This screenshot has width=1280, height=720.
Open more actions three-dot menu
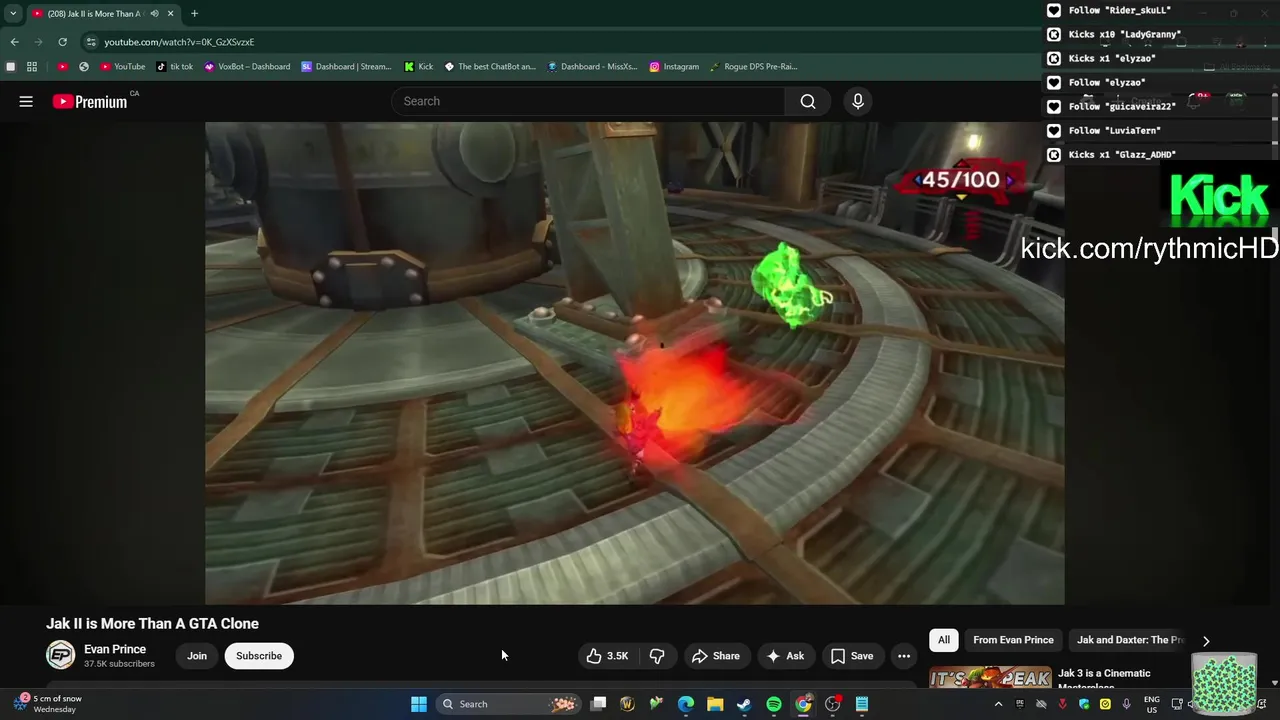click(x=904, y=656)
